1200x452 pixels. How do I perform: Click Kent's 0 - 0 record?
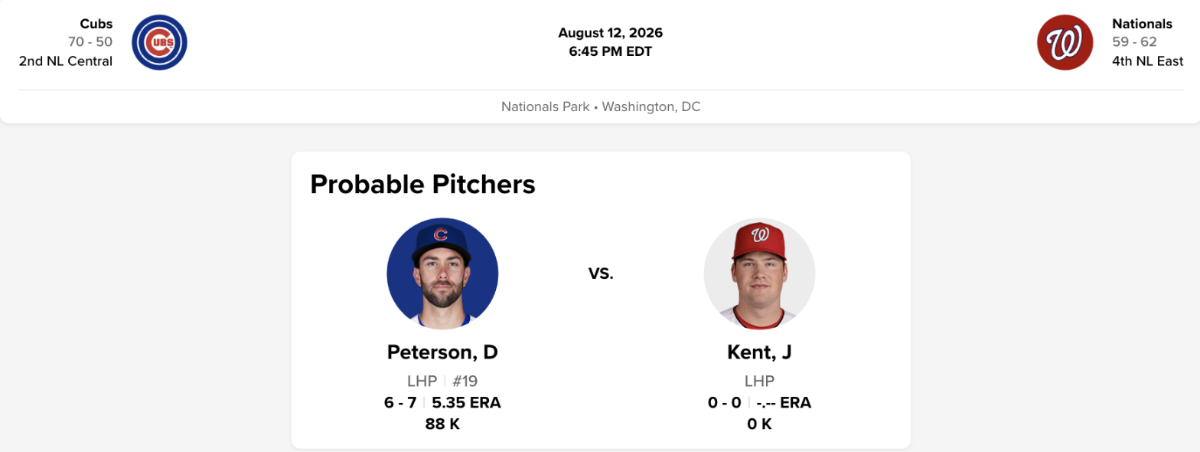724,403
